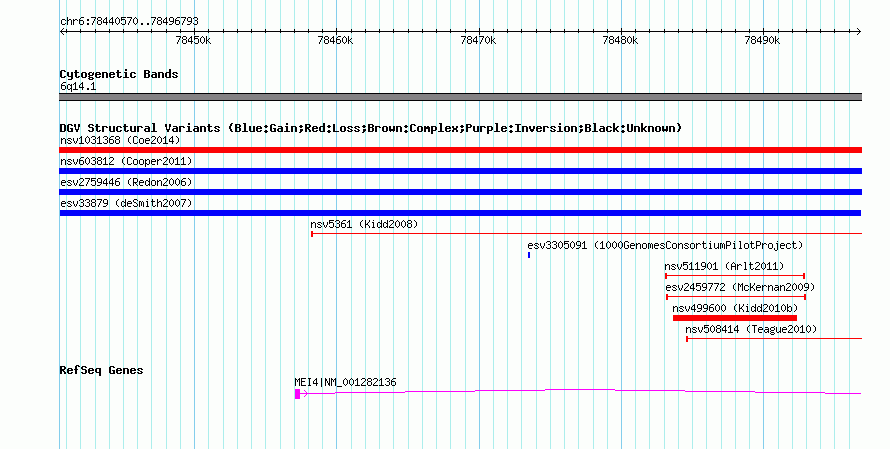Open the nsv603812 (Cooper2011) variant label
The width and height of the screenshot is (890, 449).
pos(126,161)
